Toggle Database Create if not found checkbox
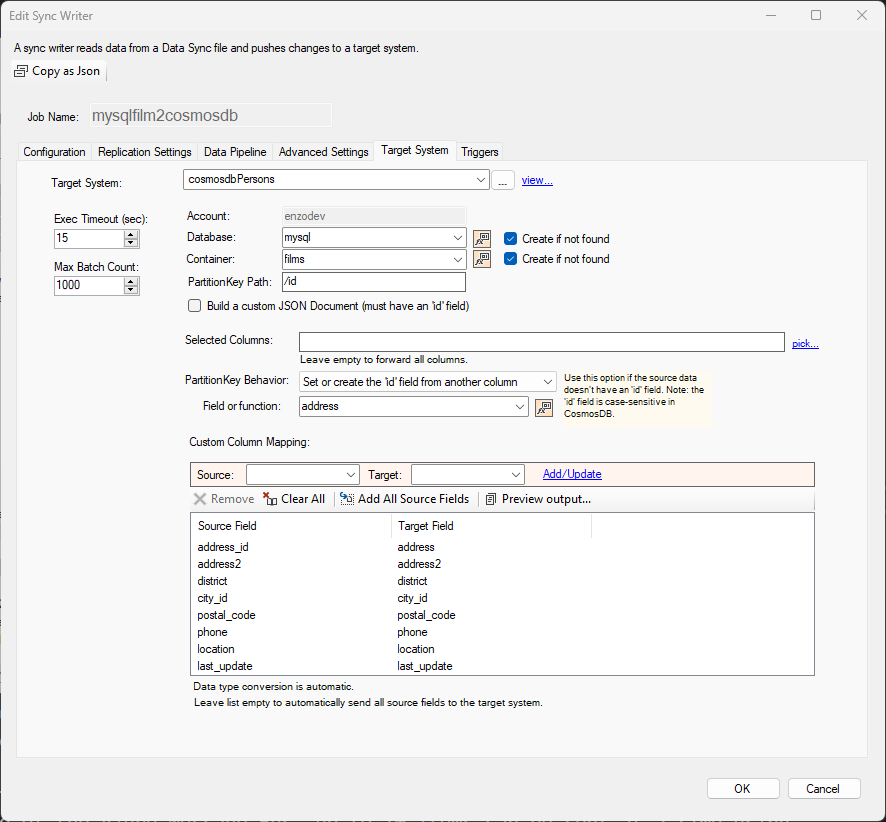Screen dimensions: 886x822 point(510,238)
